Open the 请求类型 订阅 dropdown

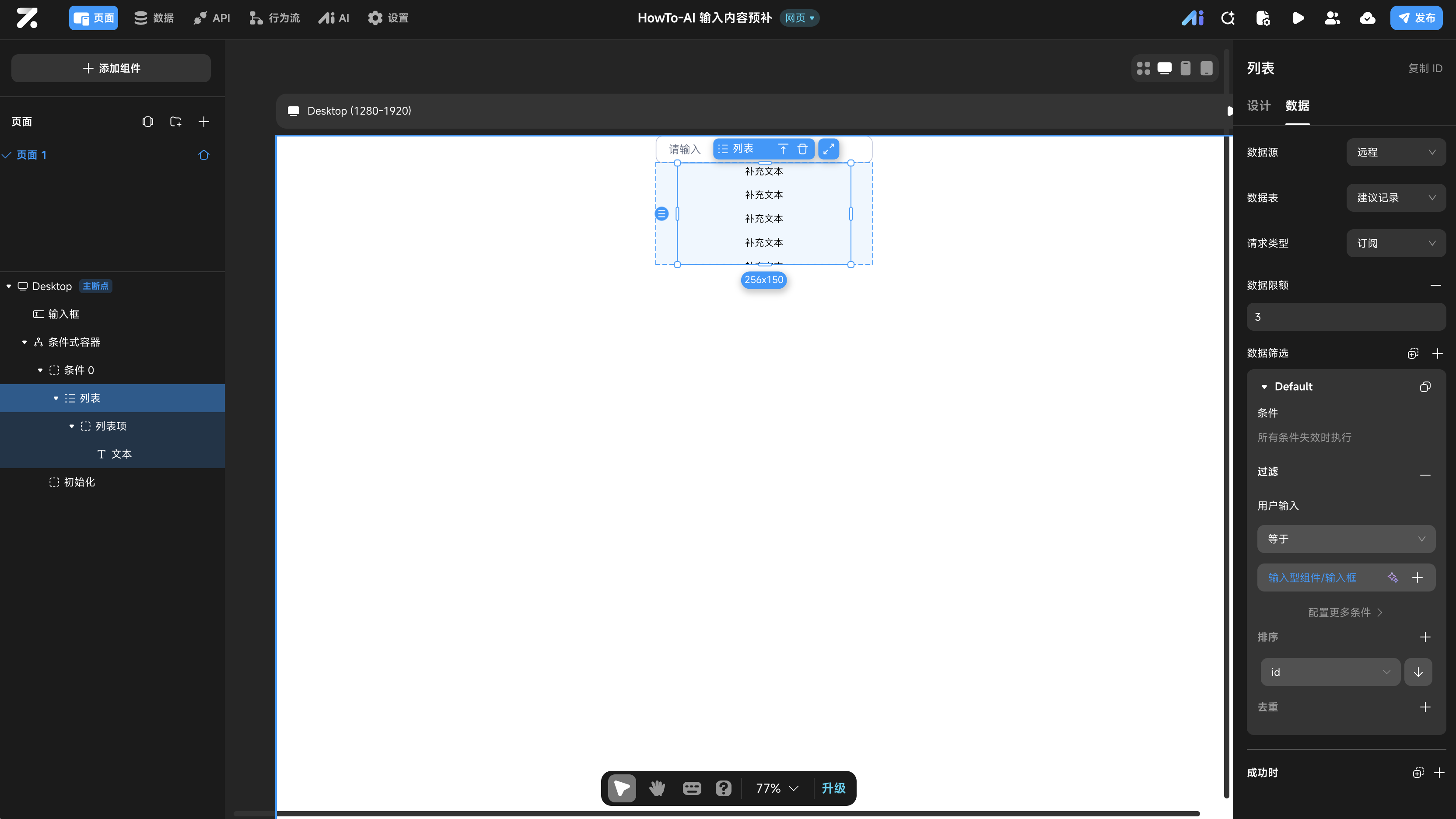[1396, 243]
